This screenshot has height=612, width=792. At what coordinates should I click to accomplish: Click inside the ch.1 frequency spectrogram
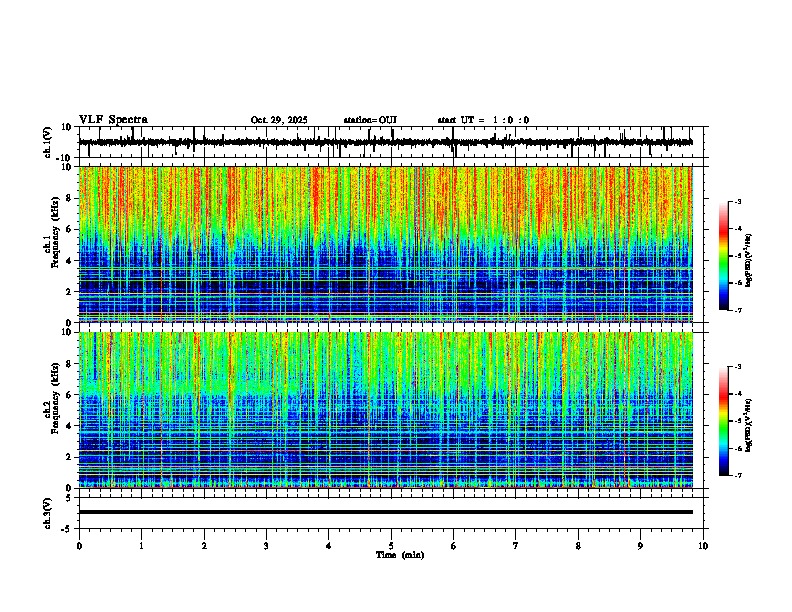pos(386,244)
